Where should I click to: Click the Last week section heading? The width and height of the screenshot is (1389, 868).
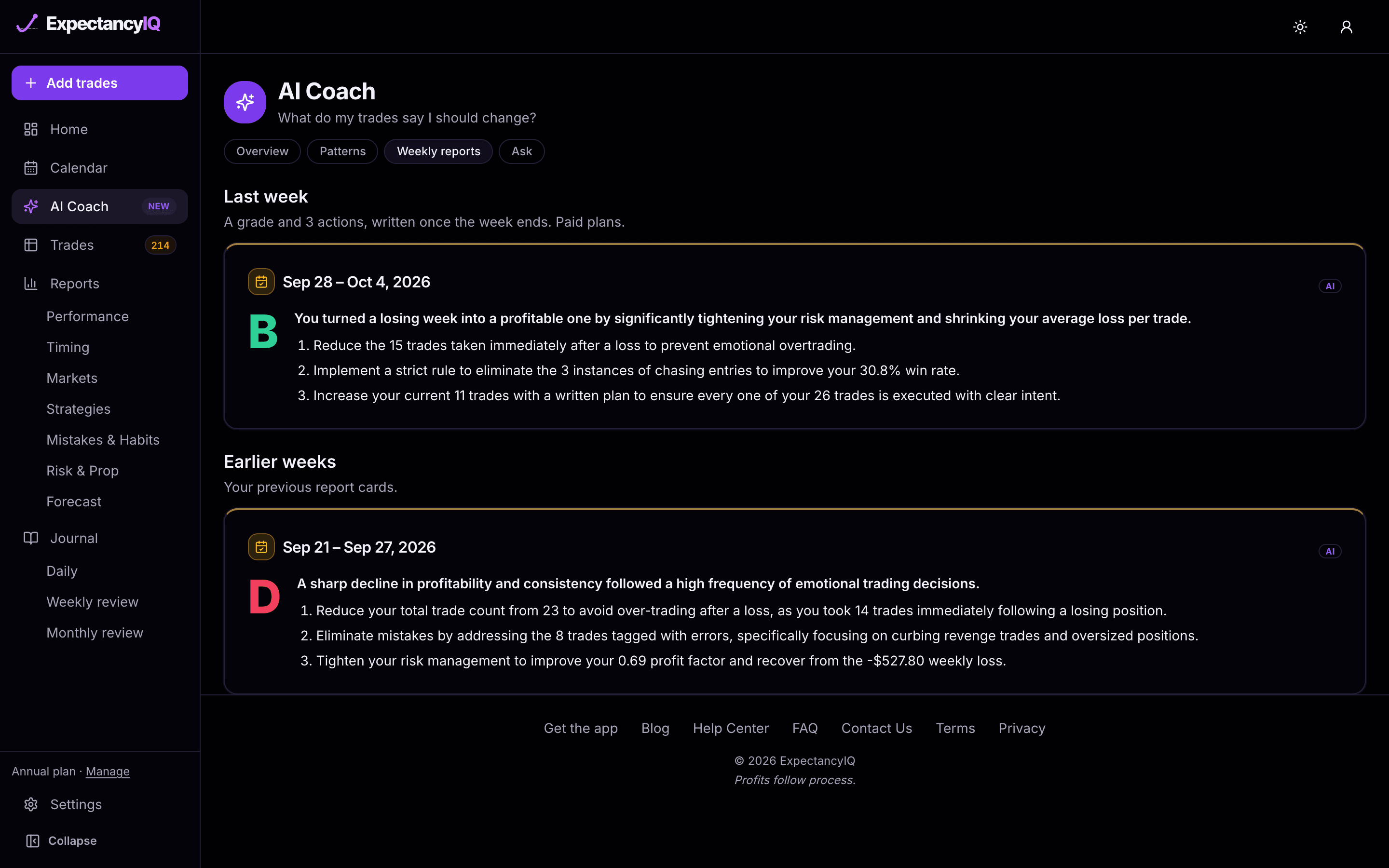266,196
